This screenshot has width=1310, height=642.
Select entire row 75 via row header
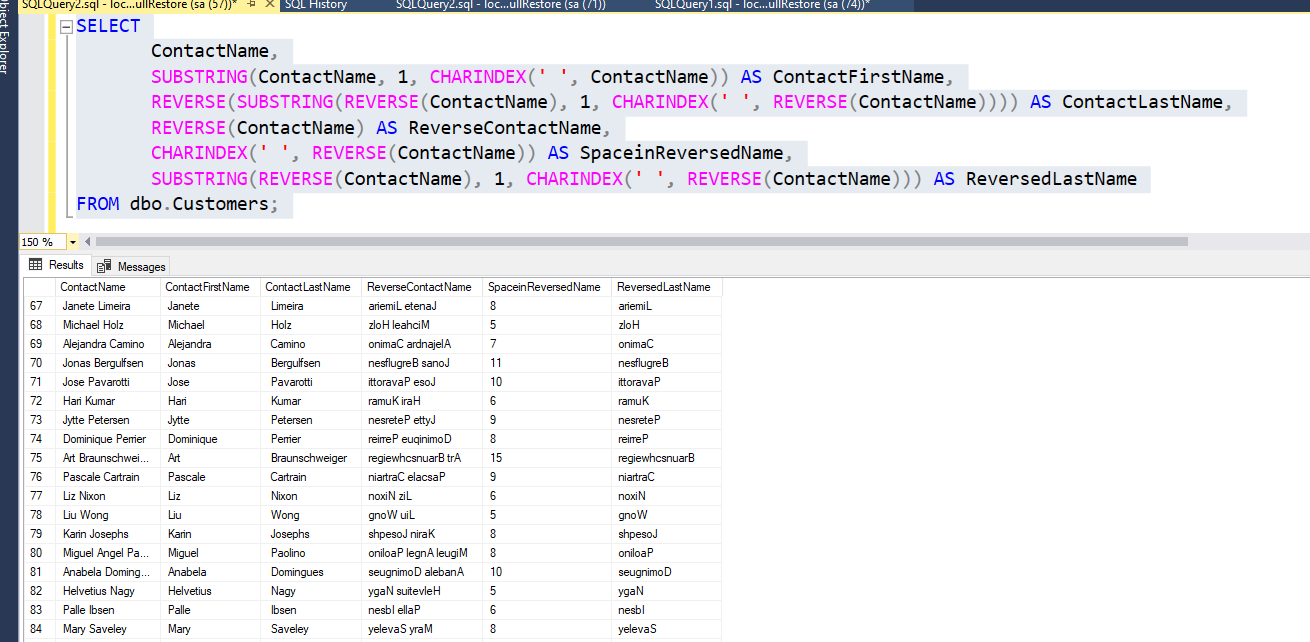click(x=38, y=458)
